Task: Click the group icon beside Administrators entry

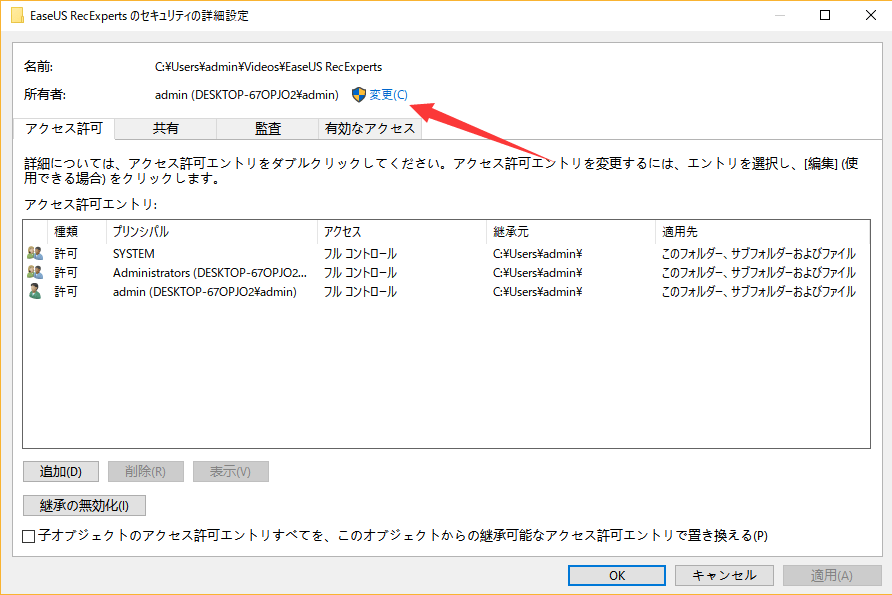Action: pos(35,272)
